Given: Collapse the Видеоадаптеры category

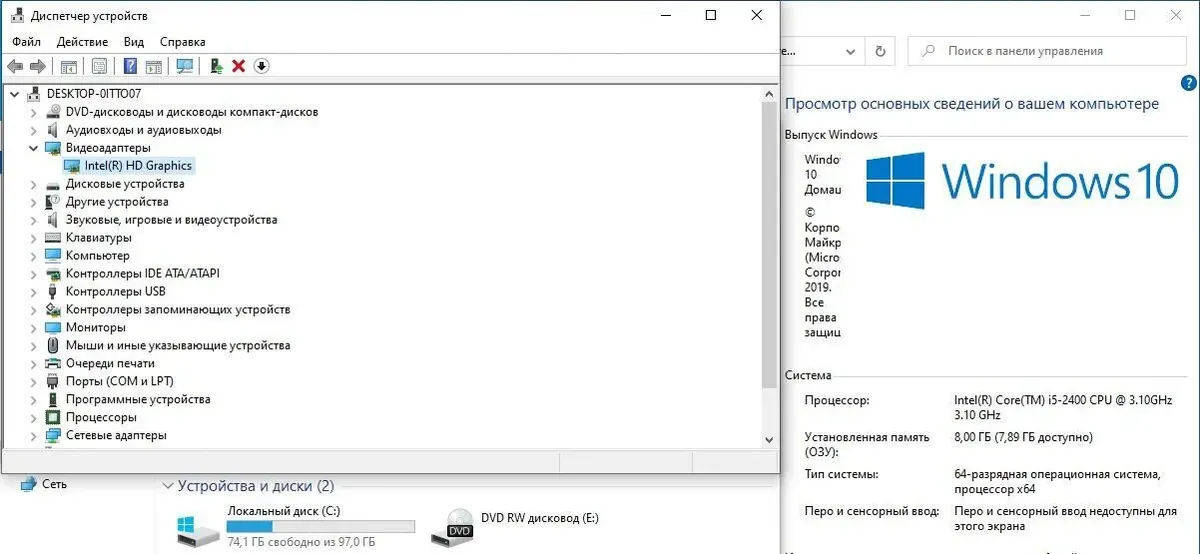Looking at the screenshot, I should tap(33, 148).
